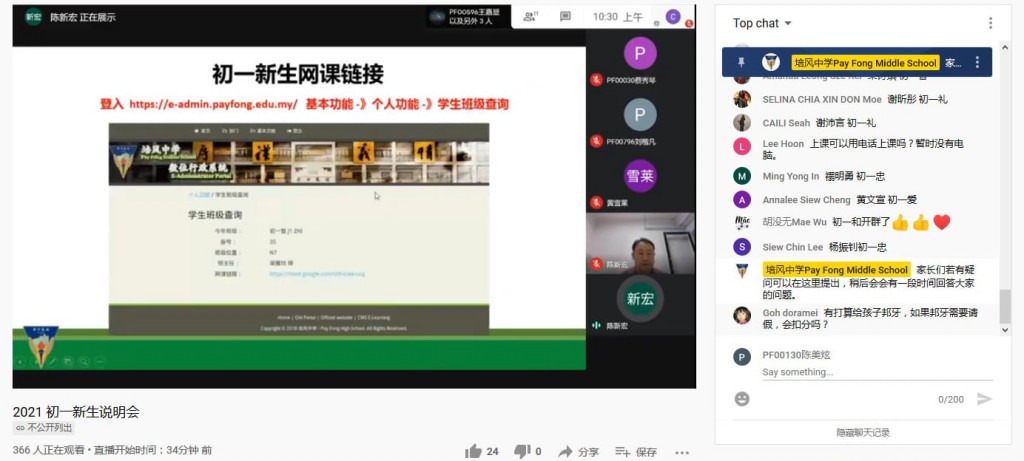Click the muted mic icon beside PF00030蔡秀琴
Viewport: 1024px width, 461px height.
click(596, 80)
